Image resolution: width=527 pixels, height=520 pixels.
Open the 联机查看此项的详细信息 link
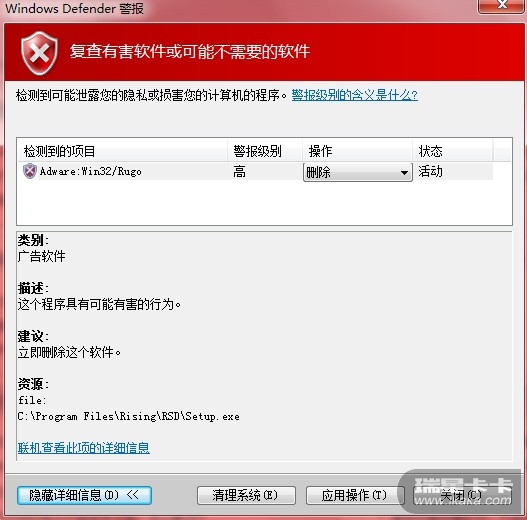(x=84, y=448)
